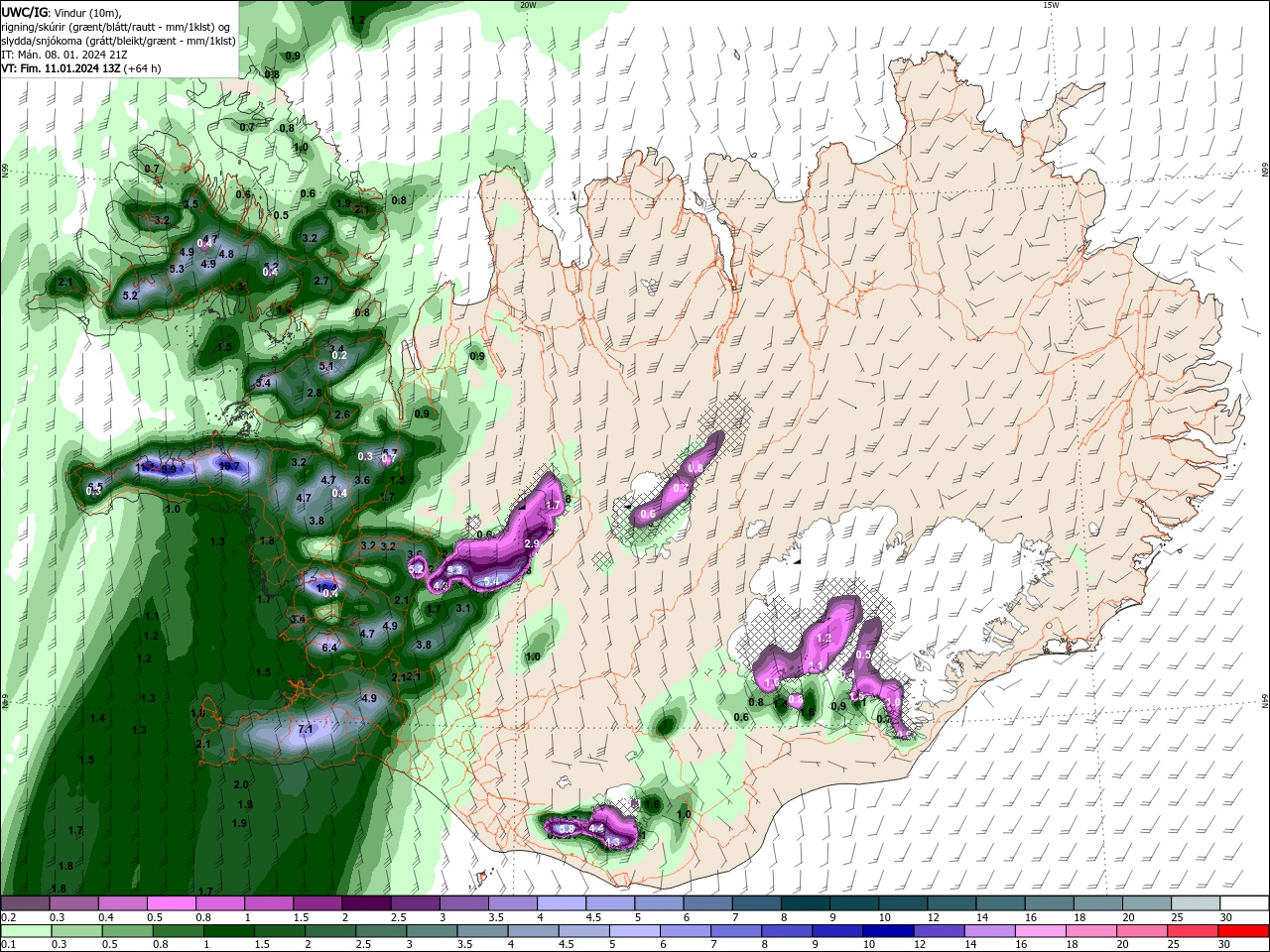This screenshot has width=1270, height=952.
Task: Click the 2.8 value label
Action: [x=315, y=393]
